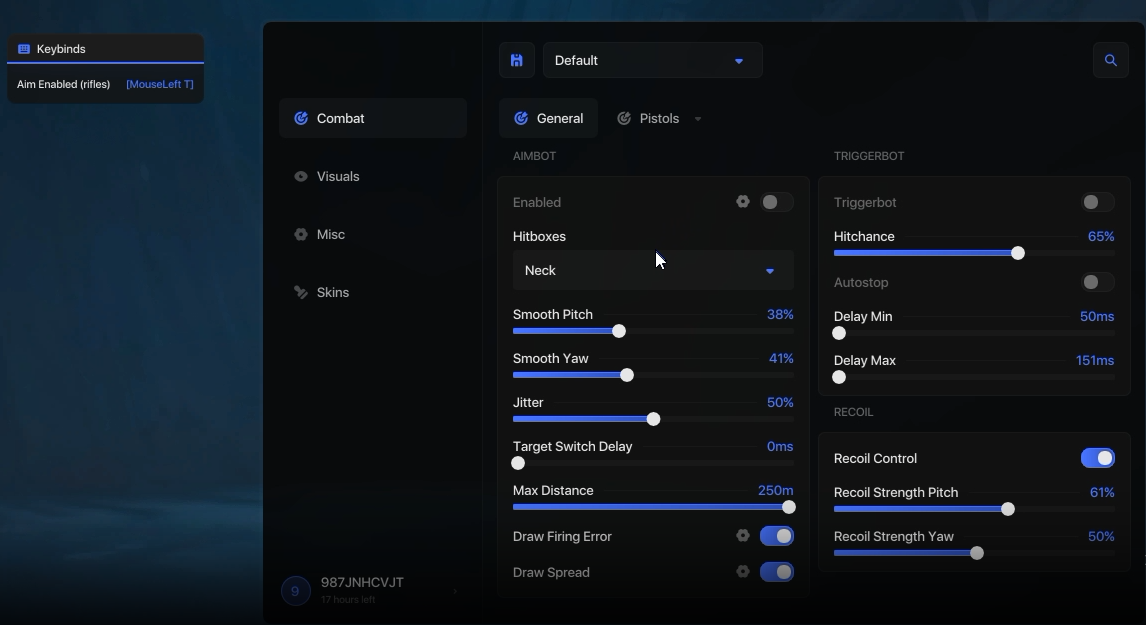This screenshot has height=625, width=1146.
Task: Click the Max Distance slider handle
Action: pos(789,507)
